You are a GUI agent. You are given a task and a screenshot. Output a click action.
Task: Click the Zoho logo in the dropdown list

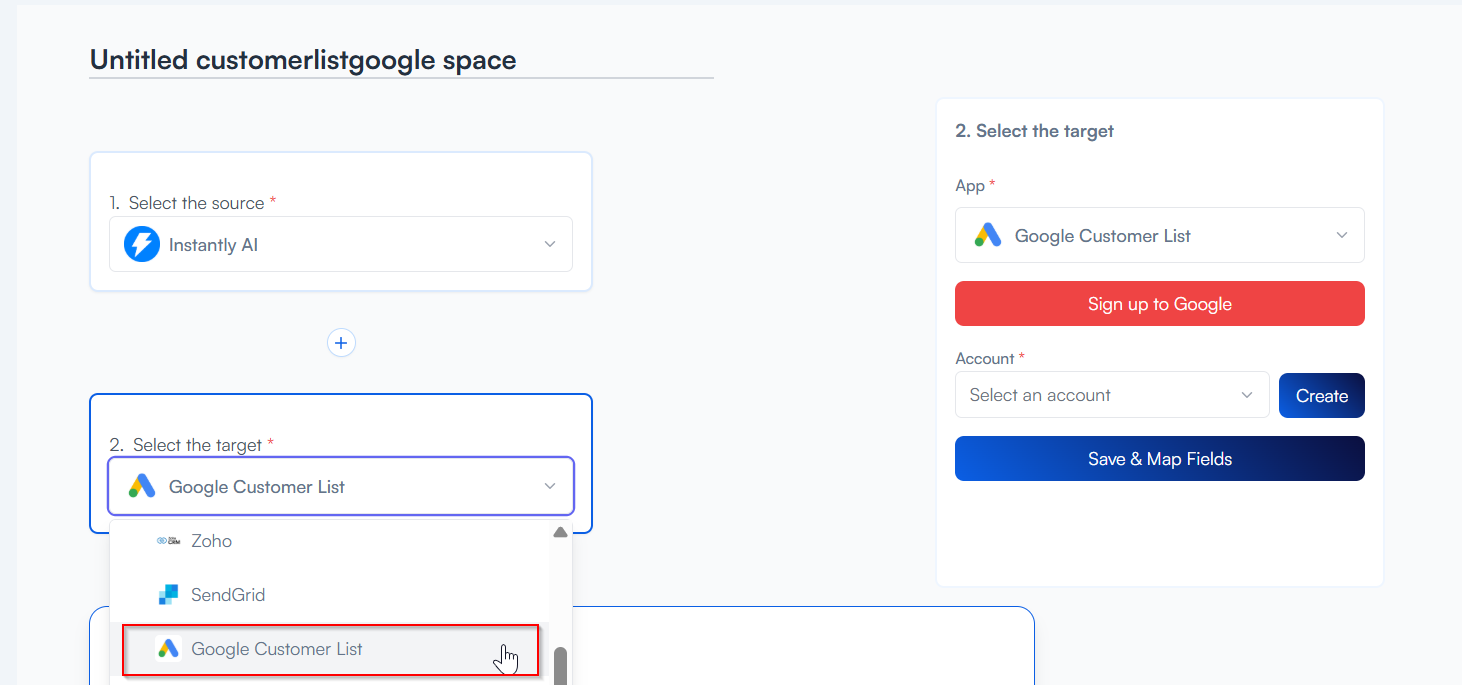167,541
